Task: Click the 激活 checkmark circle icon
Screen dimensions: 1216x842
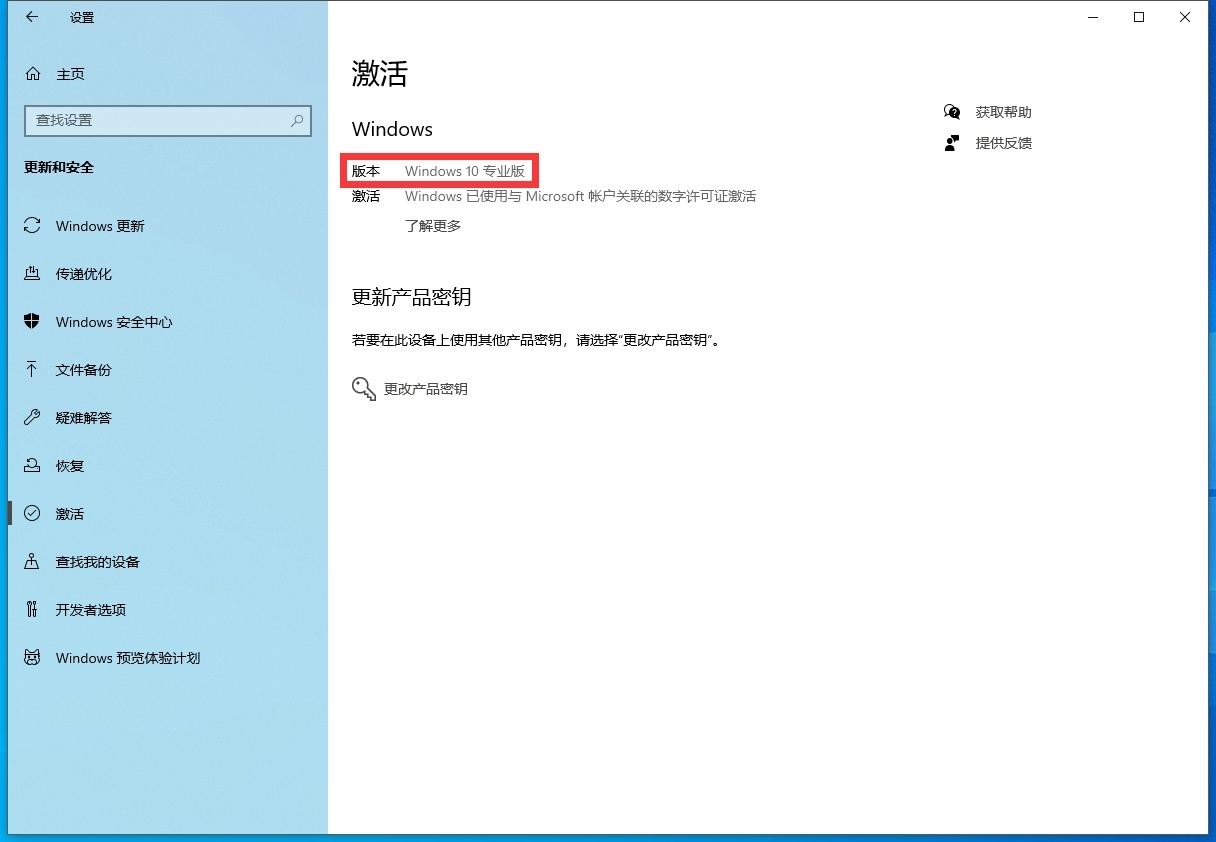Action: click(32, 514)
